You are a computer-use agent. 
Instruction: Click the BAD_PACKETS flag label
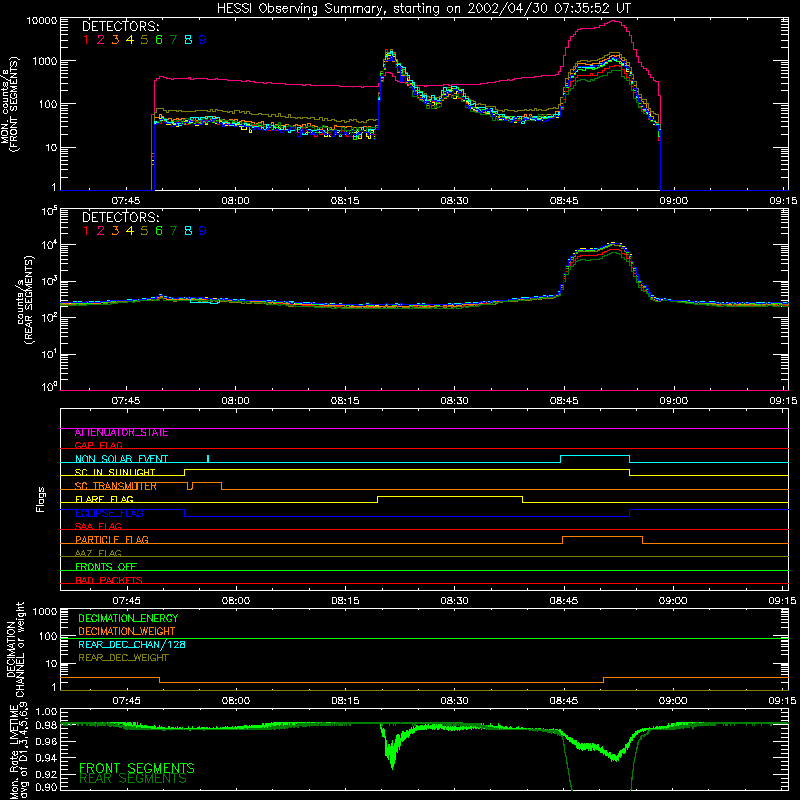[x=109, y=580]
